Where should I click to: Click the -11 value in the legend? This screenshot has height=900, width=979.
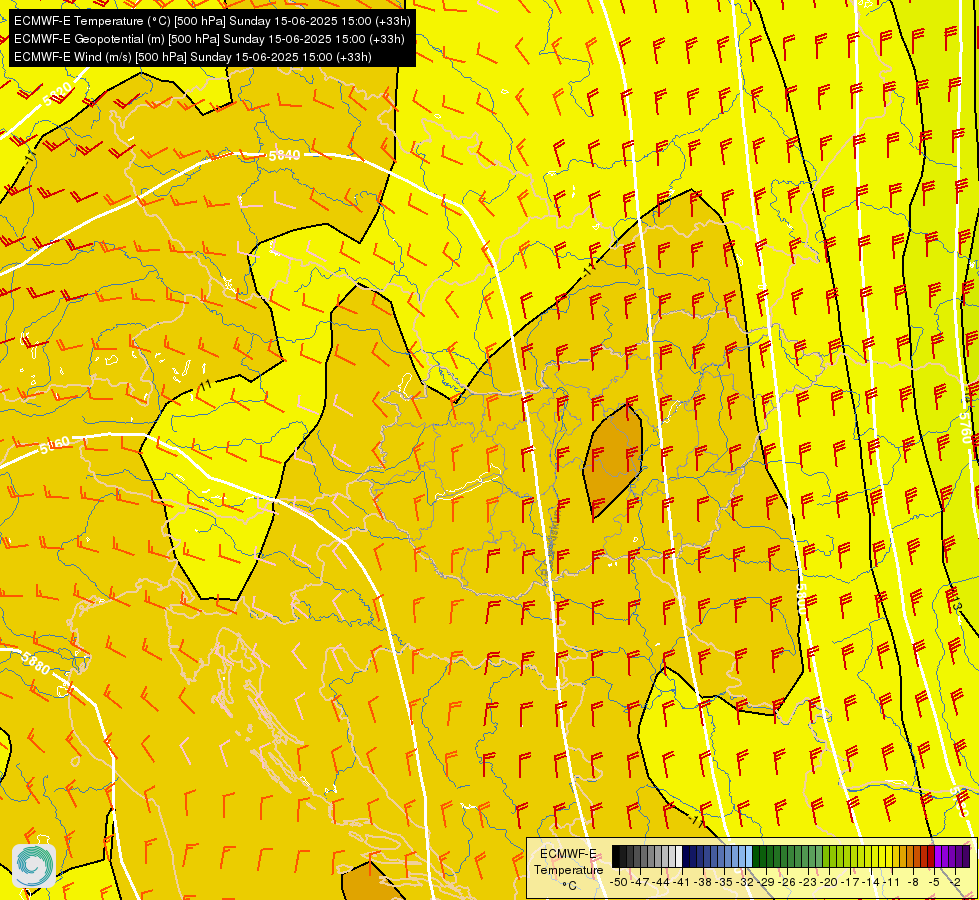click(891, 882)
